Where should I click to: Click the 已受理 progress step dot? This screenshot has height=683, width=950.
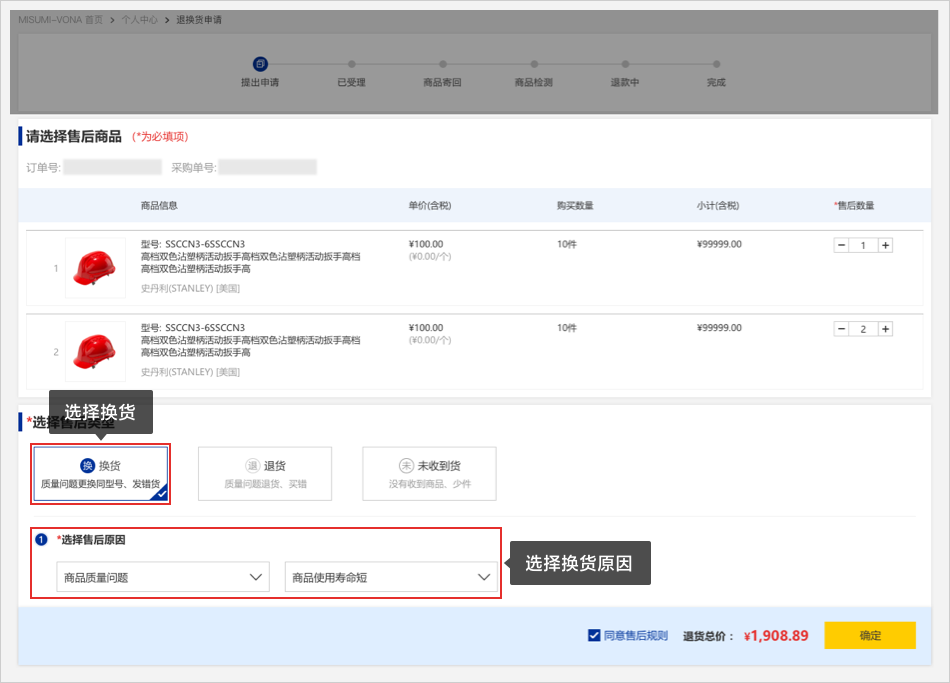[352, 65]
